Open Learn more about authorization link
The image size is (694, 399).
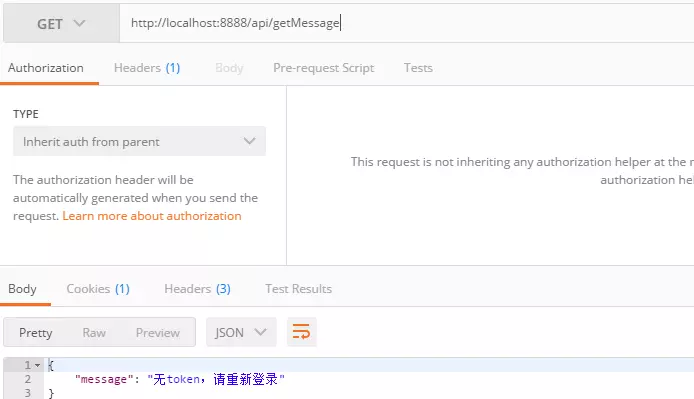pyautogui.click(x=152, y=216)
